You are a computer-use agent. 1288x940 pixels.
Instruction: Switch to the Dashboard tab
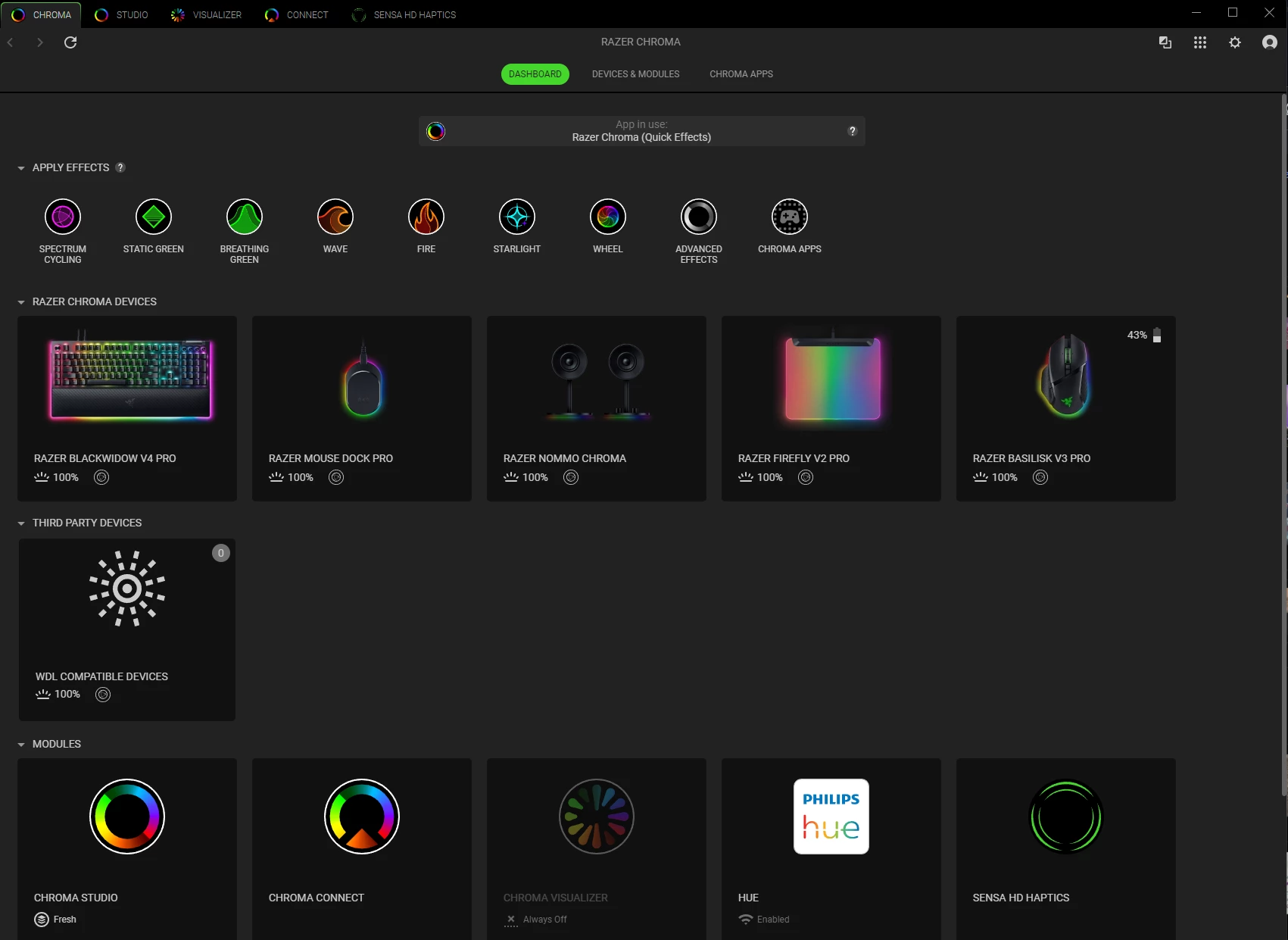535,74
